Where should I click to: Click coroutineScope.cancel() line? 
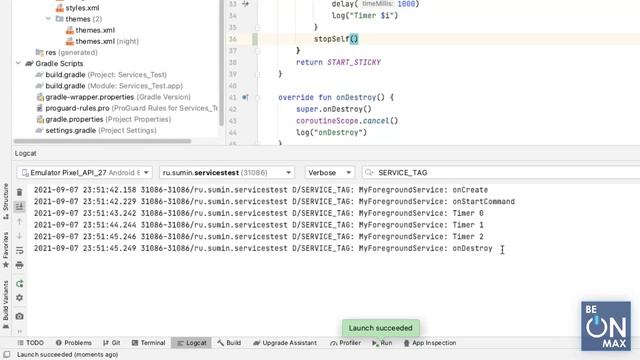click(x=347, y=121)
